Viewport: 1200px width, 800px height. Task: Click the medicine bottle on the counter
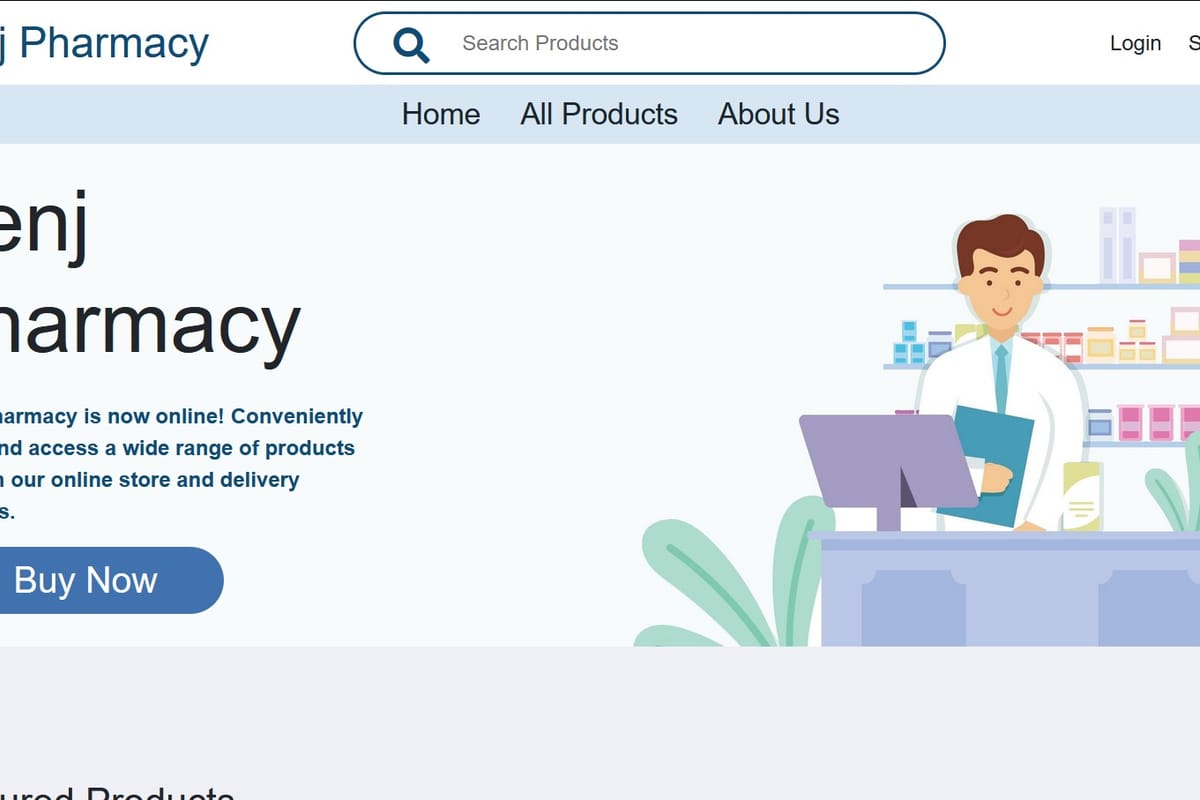1082,496
